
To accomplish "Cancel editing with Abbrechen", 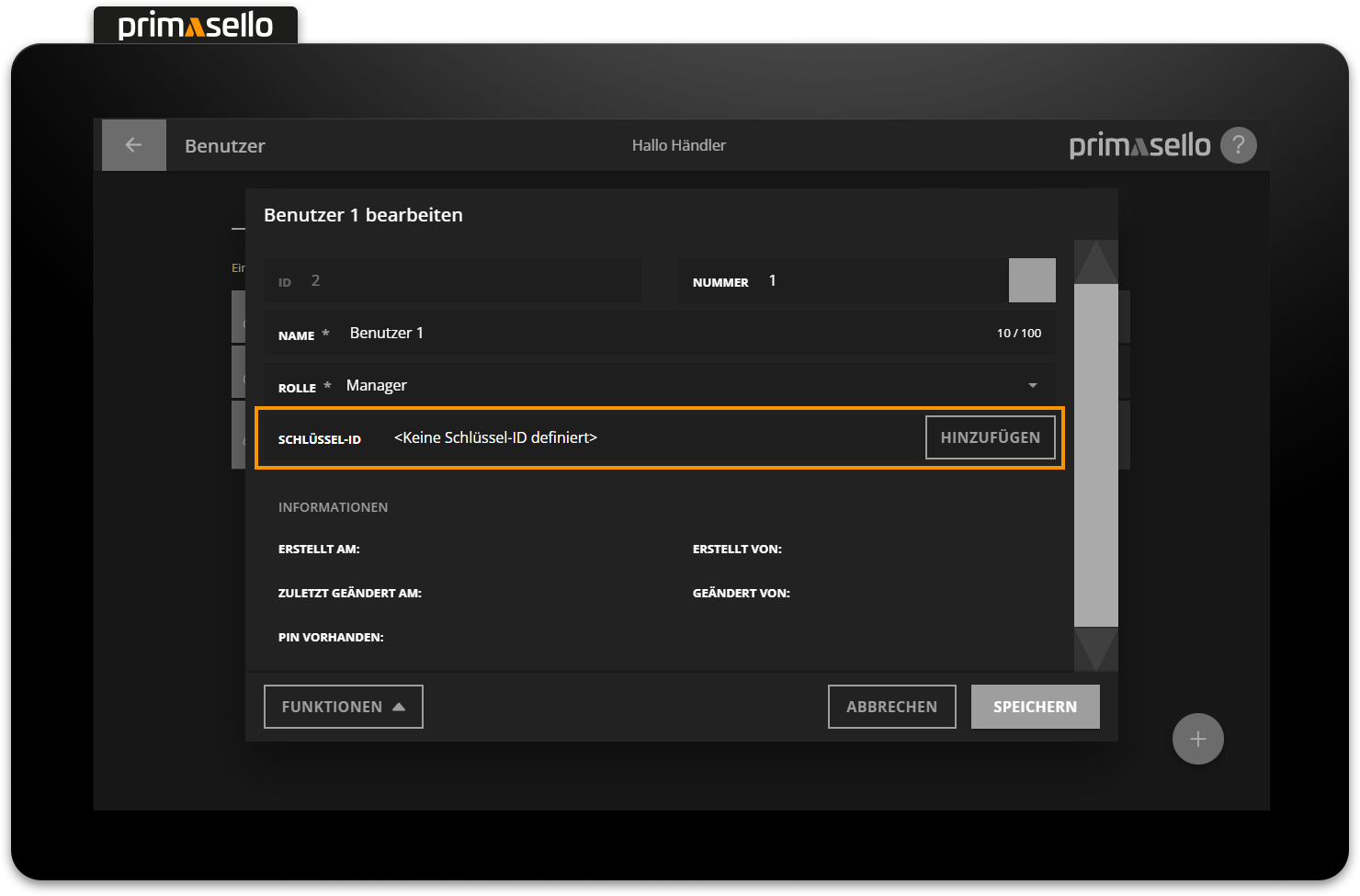I will tap(891, 707).
